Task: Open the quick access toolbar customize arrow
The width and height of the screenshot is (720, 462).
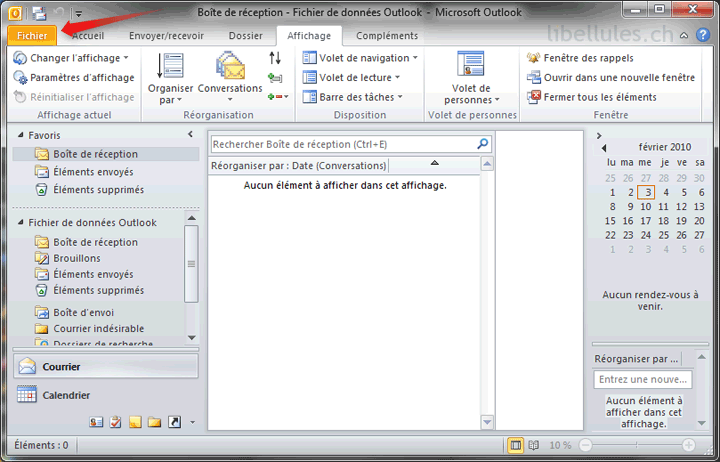Action: [79, 14]
